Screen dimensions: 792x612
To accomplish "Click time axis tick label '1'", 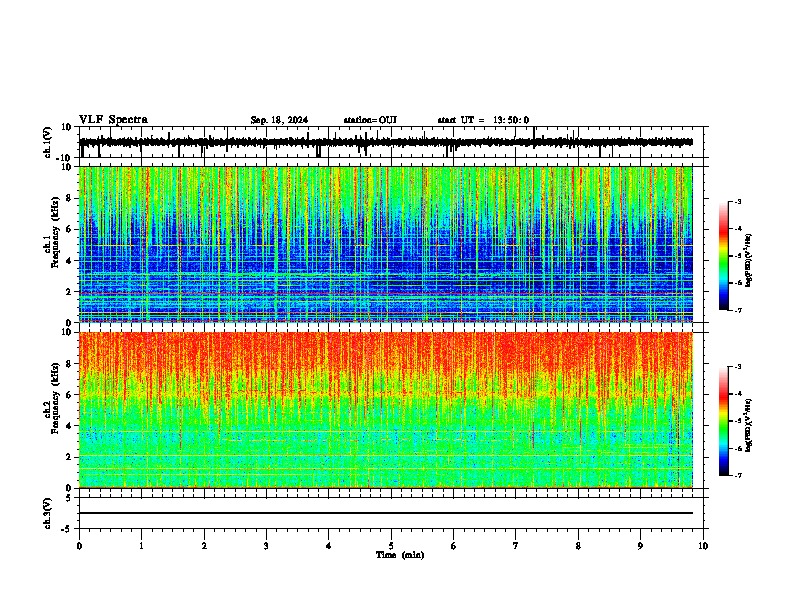I will [x=141, y=546].
